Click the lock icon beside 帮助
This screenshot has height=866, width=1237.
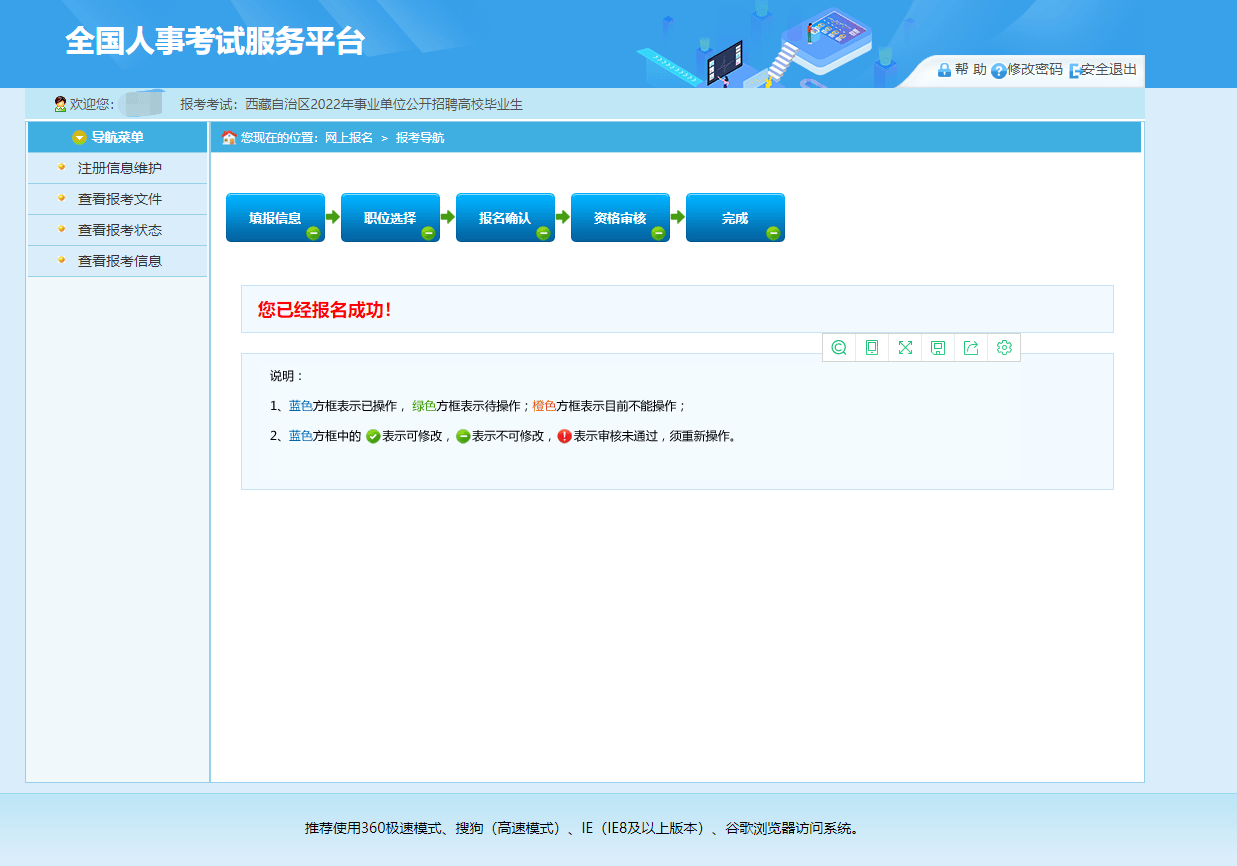(944, 70)
